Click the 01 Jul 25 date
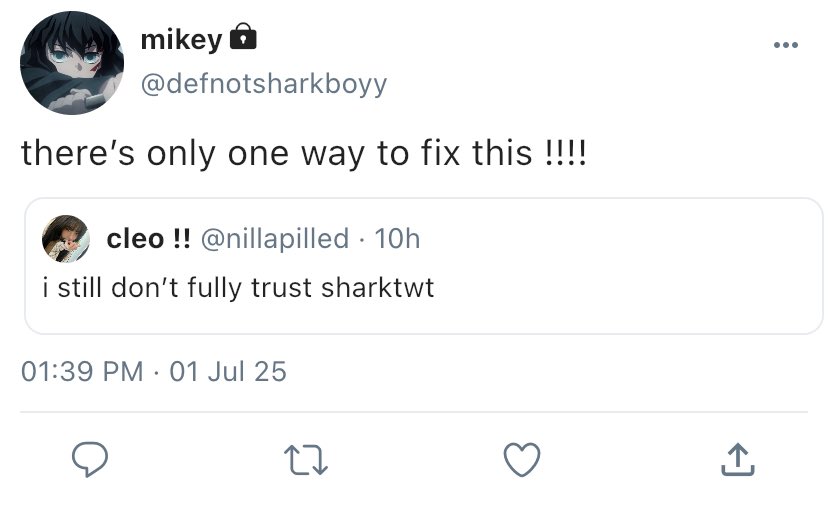The width and height of the screenshot is (828, 505). click(228, 372)
